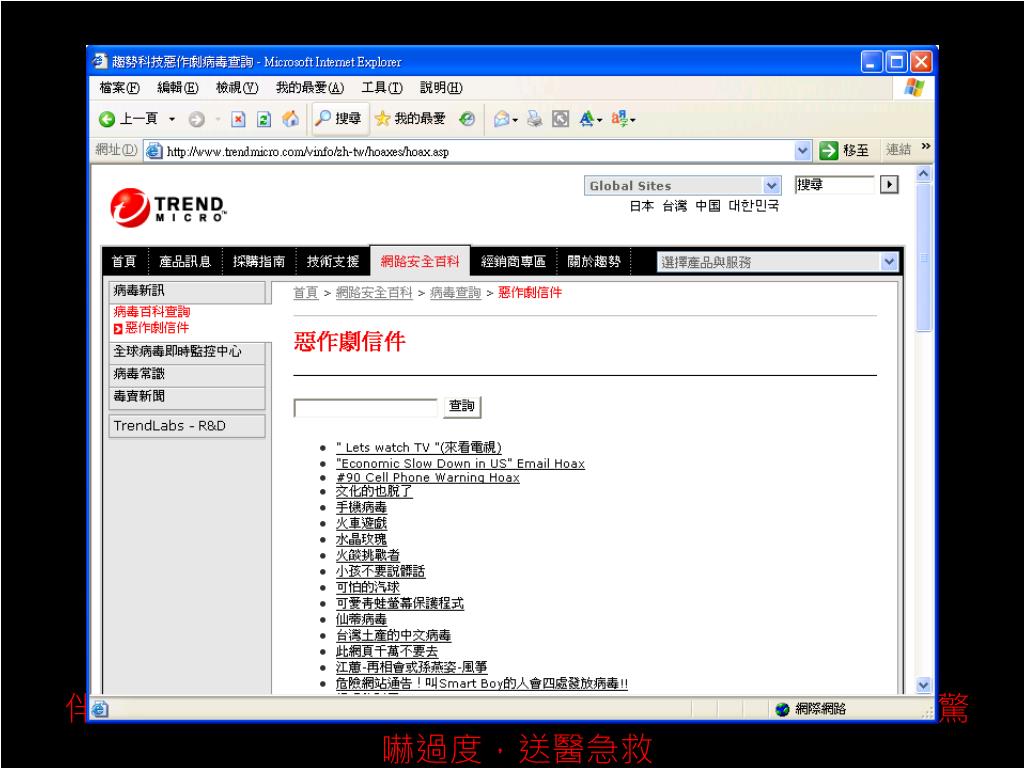Select the 日本 site link
Screen dimensions: 1024x768
[x=642, y=206]
